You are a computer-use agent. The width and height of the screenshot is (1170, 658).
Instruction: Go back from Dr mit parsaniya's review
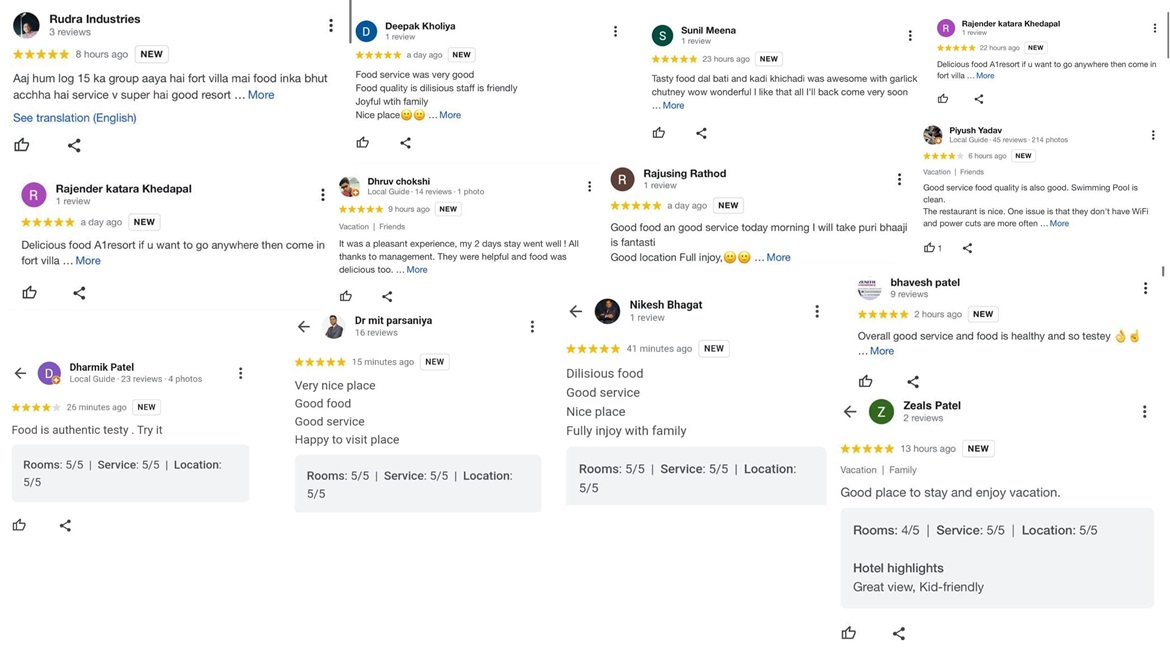coord(304,327)
